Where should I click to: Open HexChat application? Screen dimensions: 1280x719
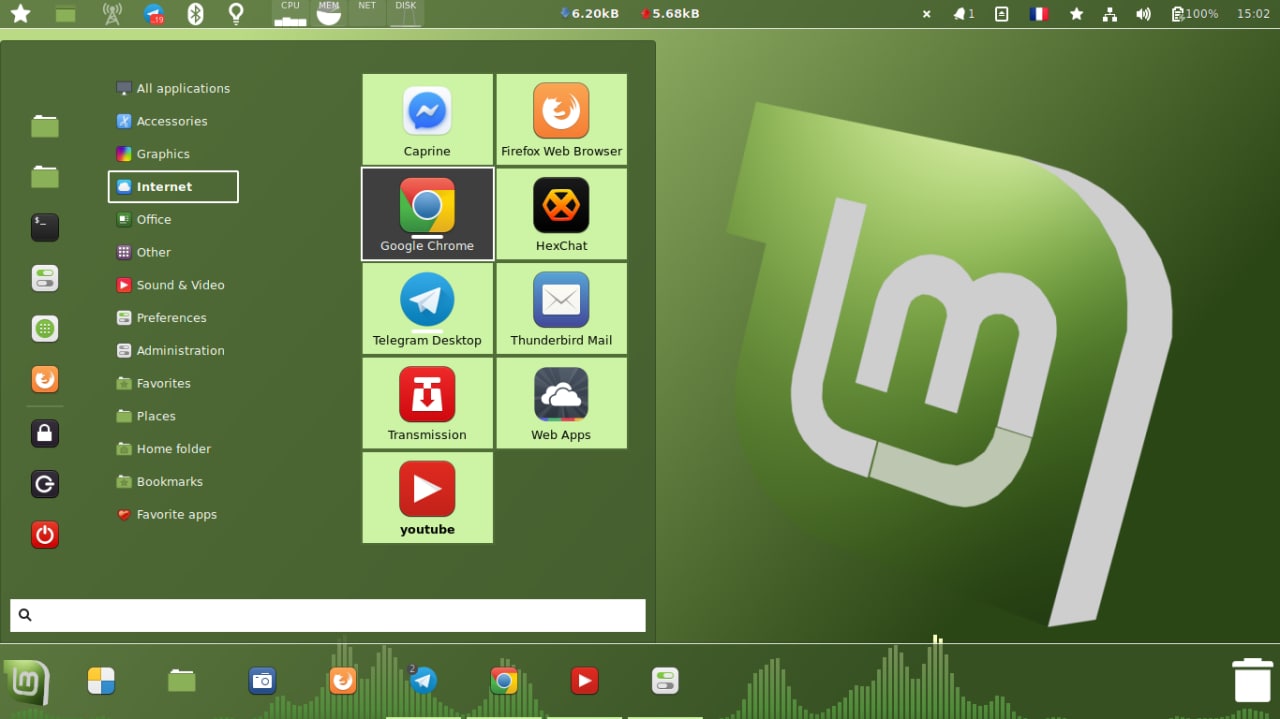pos(561,214)
